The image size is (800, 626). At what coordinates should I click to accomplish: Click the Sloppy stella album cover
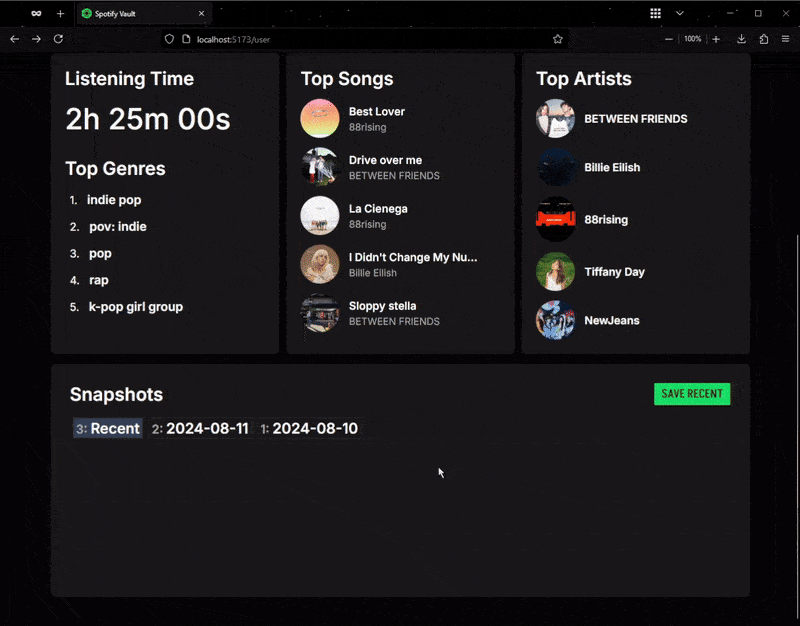tap(320, 313)
